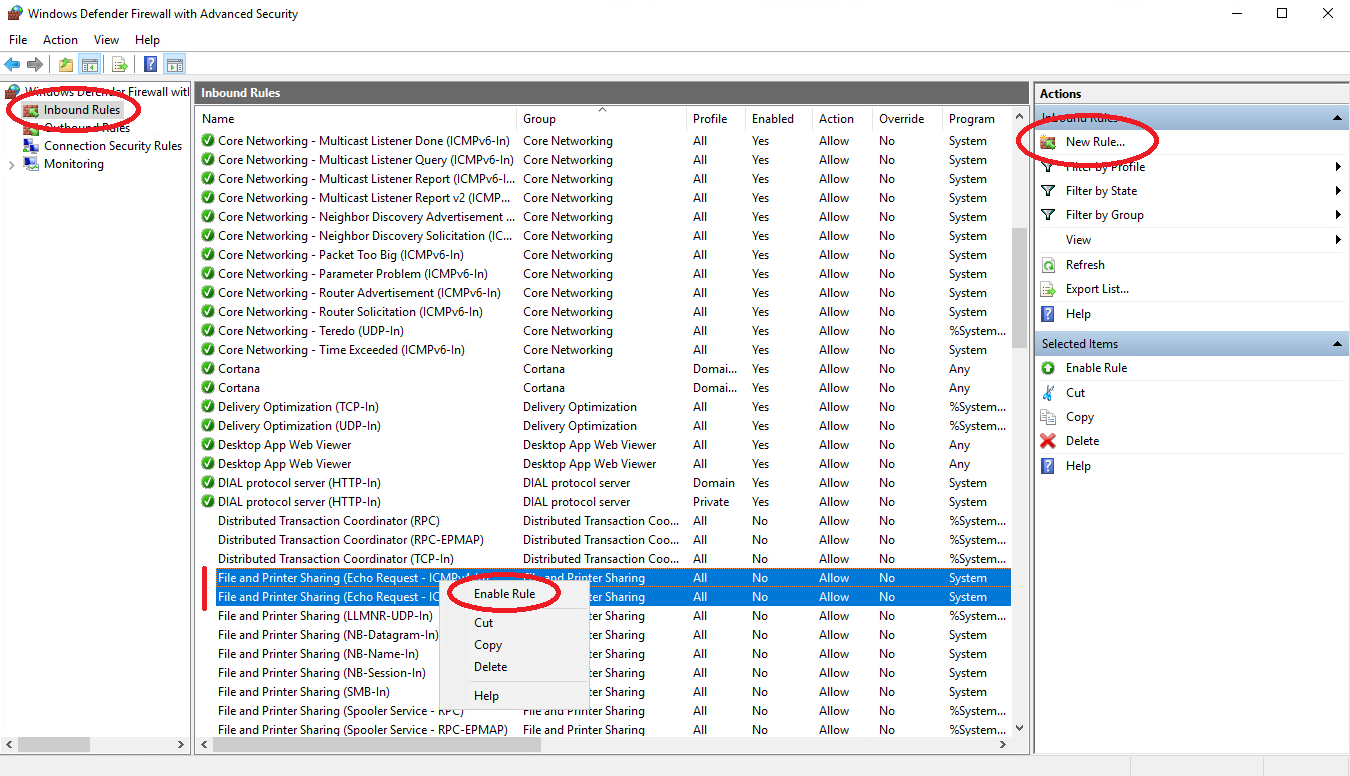
Task: Select Inbound Rules in the tree
Action: [82, 110]
